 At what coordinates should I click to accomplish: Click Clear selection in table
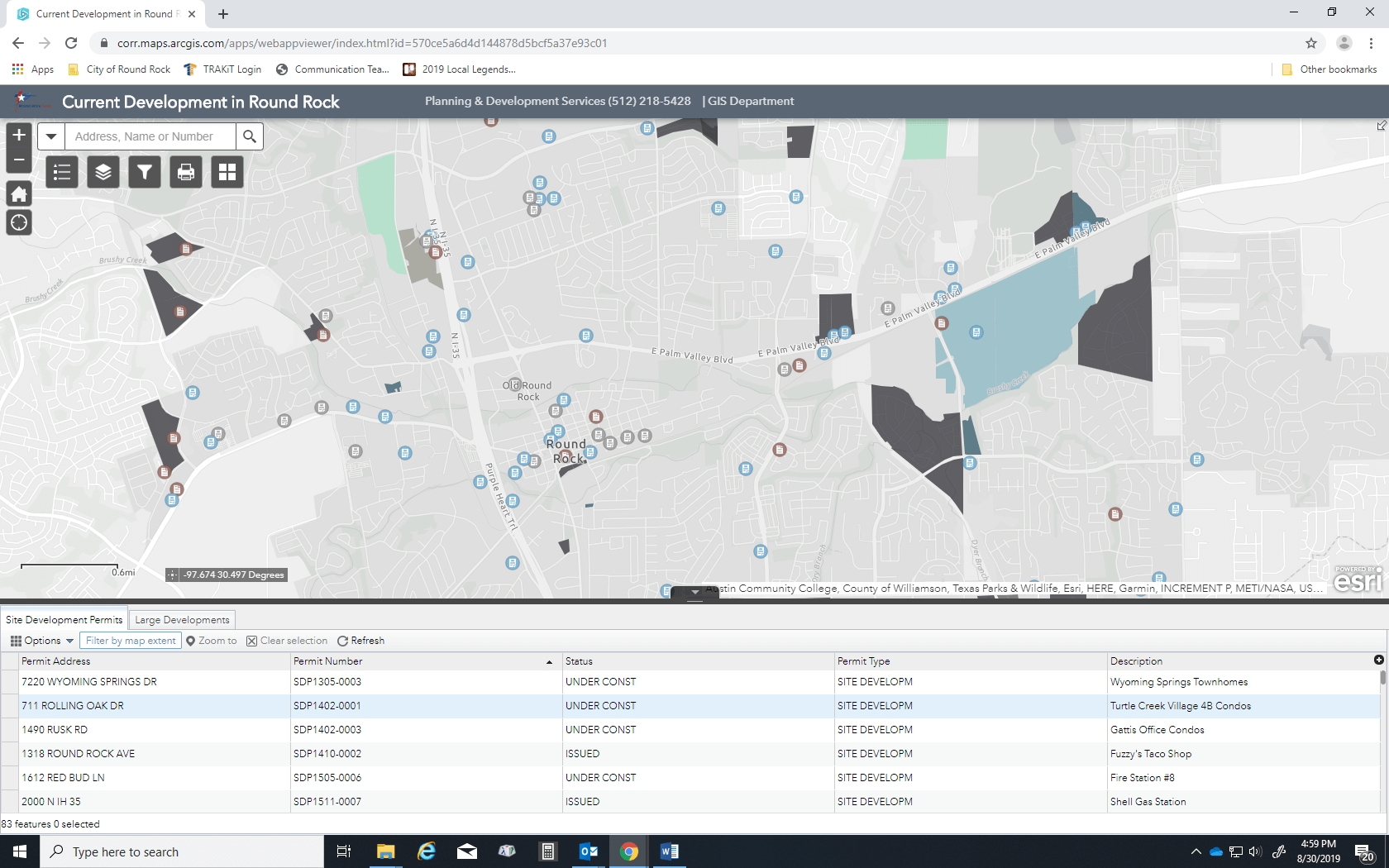click(x=287, y=641)
